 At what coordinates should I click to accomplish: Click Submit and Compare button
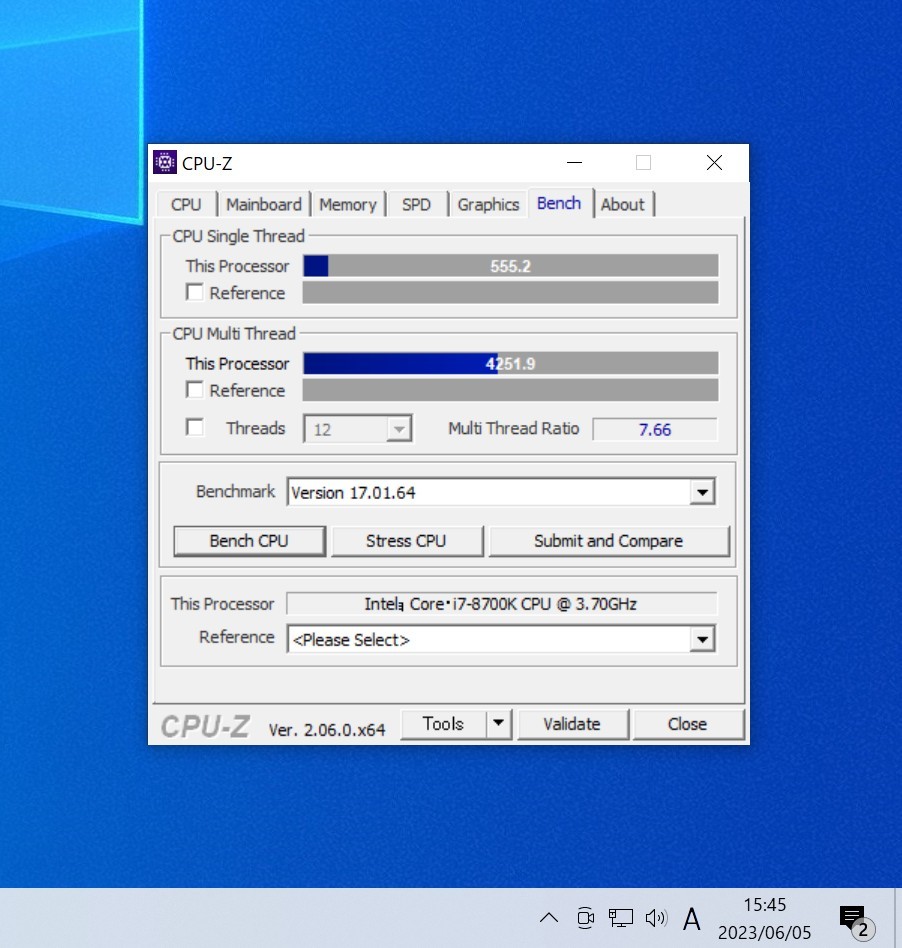[608, 541]
